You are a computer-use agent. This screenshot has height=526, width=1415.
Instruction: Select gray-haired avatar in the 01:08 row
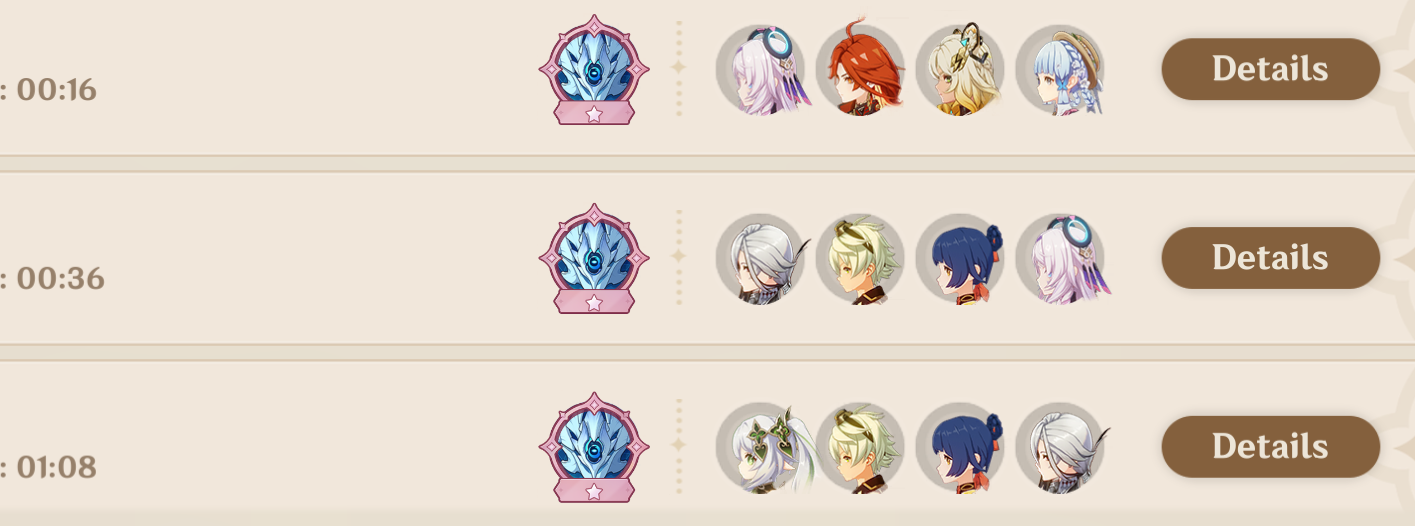click(x=1061, y=447)
